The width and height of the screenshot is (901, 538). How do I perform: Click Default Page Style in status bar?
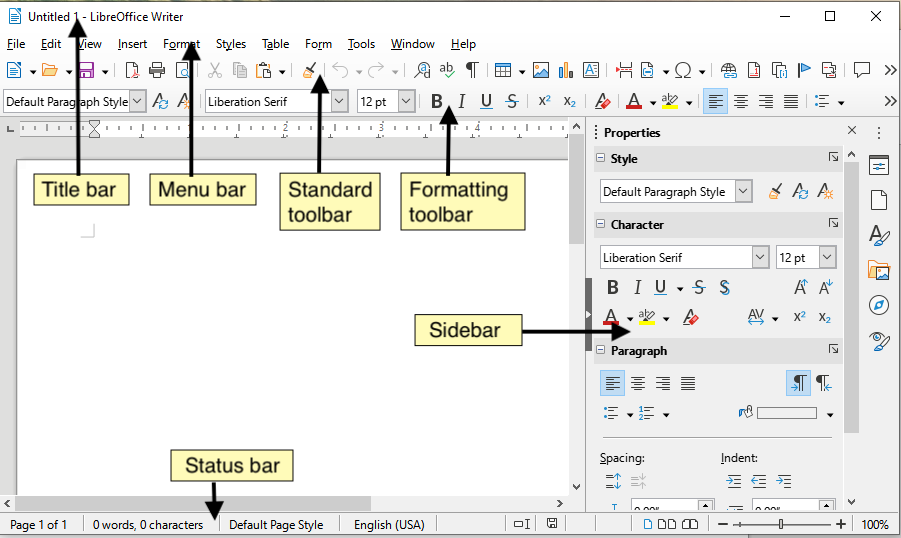276,525
